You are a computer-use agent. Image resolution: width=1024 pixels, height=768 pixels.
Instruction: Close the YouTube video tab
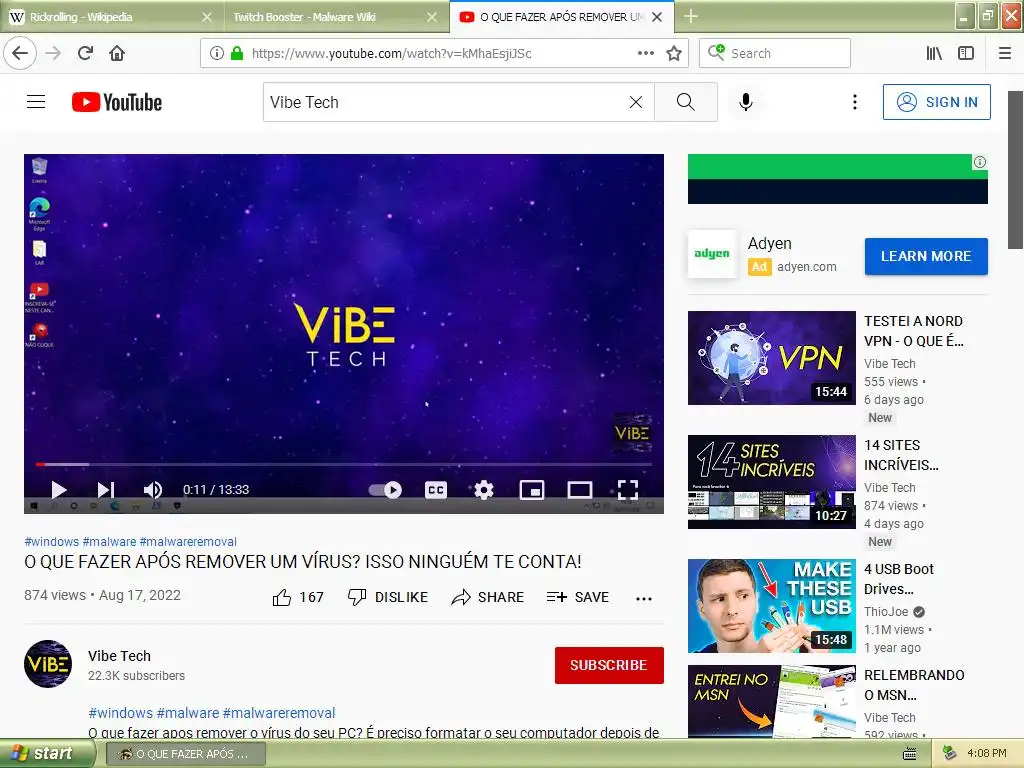click(x=657, y=17)
